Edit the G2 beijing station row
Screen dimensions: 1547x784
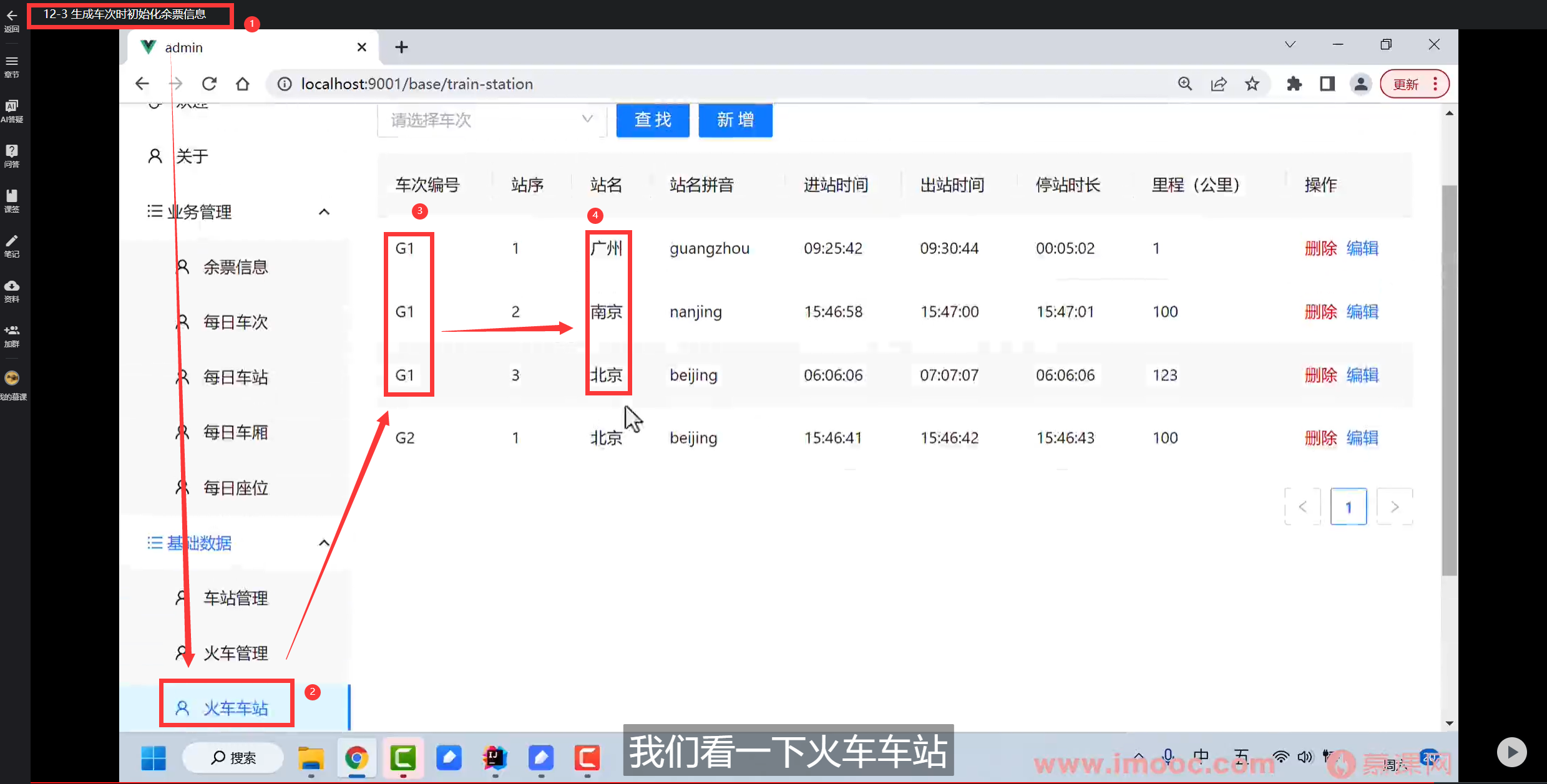[1362, 438]
